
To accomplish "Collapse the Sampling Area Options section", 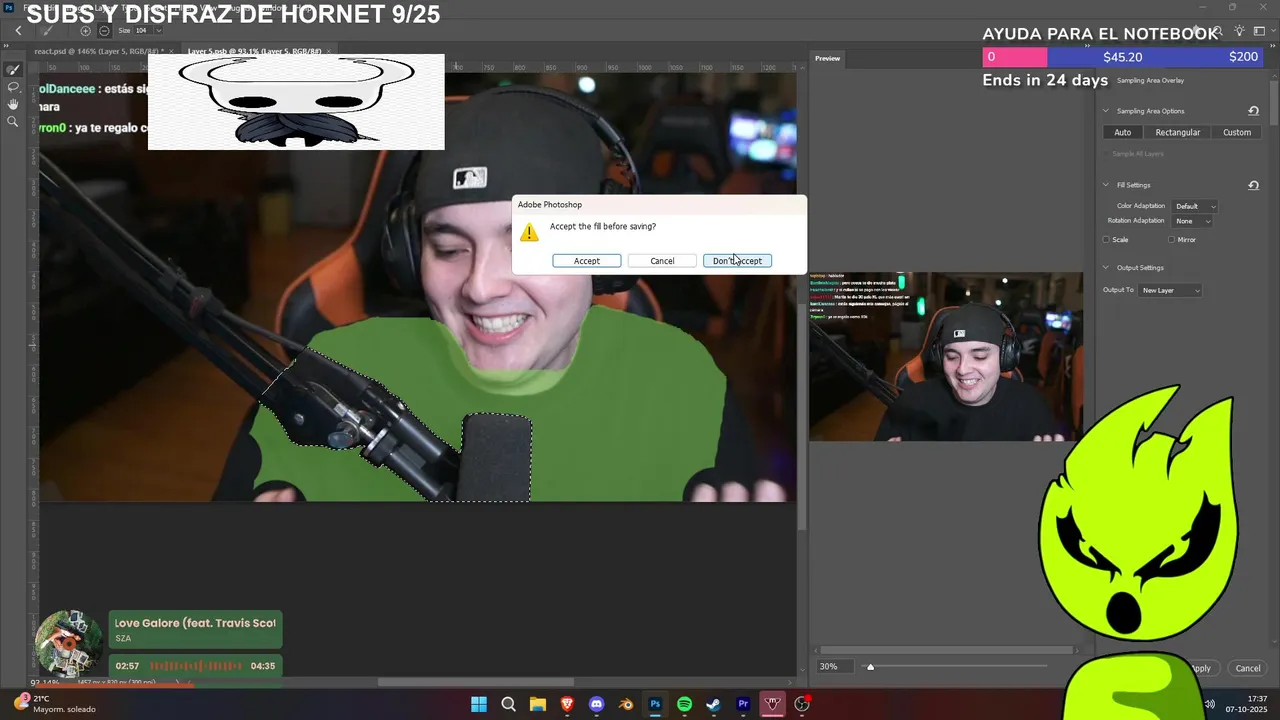I will [1106, 111].
